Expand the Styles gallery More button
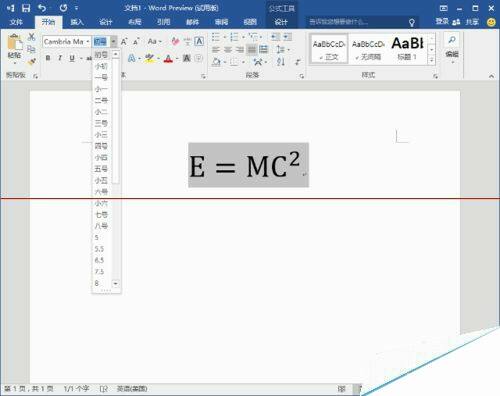Viewport: 500px width, 396px height. [x=432, y=60]
